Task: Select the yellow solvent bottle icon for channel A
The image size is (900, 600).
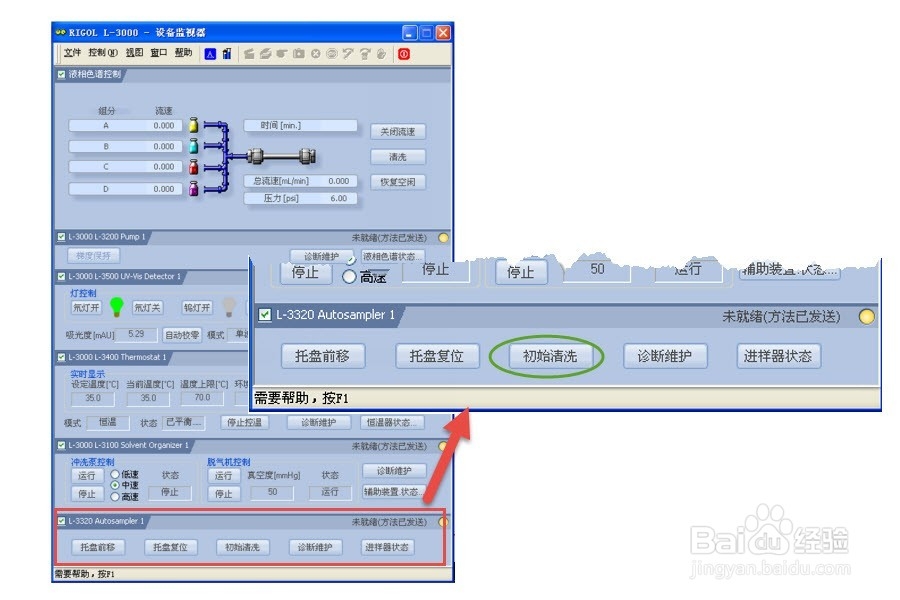Action: 193,126
